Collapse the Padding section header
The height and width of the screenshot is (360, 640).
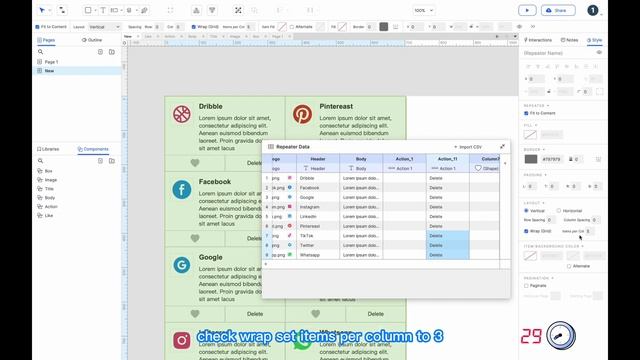click(x=535, y=175)
